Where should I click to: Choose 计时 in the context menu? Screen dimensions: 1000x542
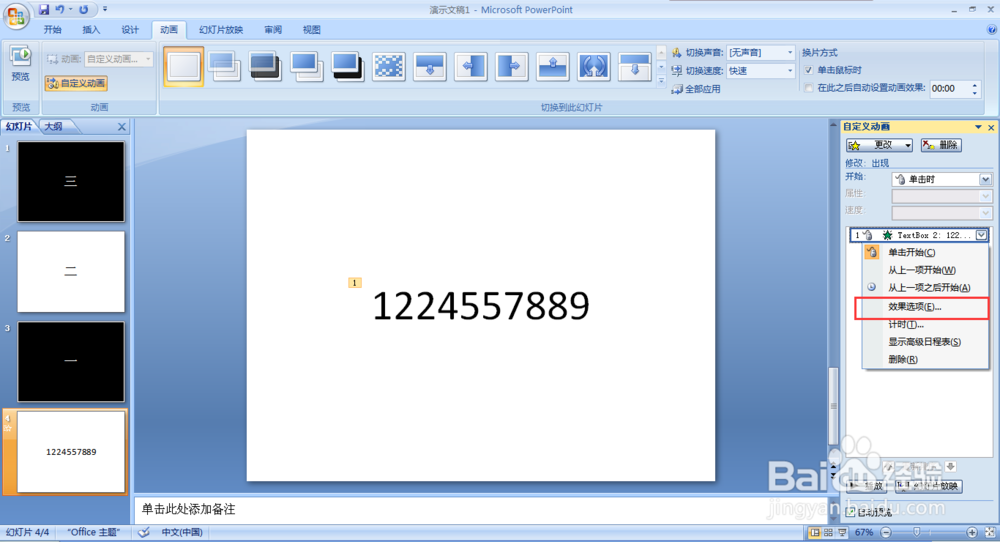tap(925, 325)
